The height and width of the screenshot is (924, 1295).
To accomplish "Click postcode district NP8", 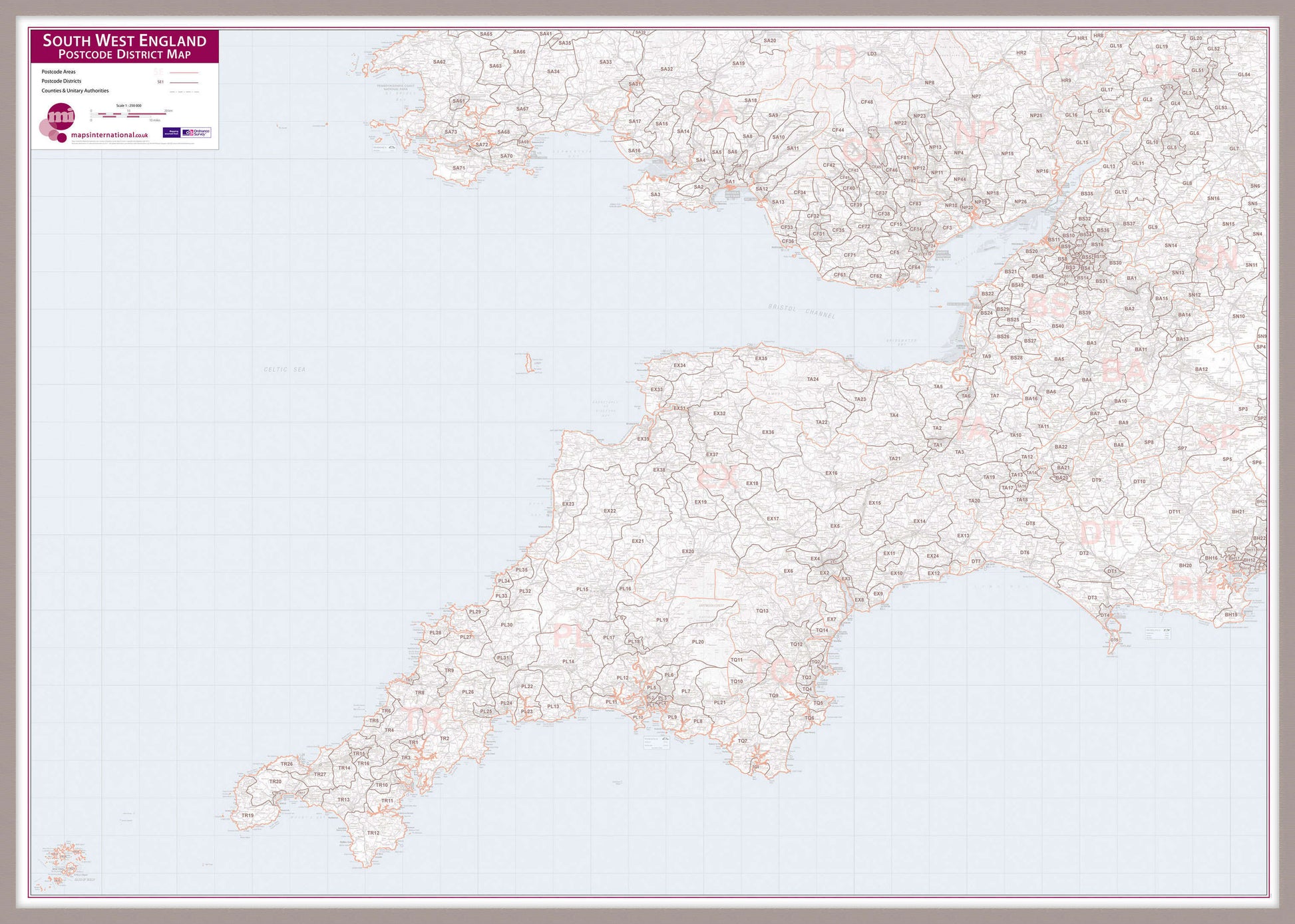I will [929, 82].
